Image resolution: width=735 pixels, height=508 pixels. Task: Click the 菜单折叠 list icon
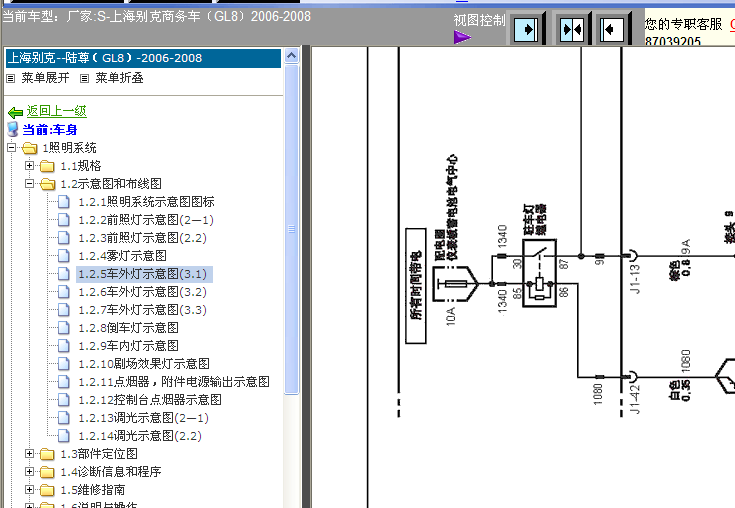pos(84,78)
